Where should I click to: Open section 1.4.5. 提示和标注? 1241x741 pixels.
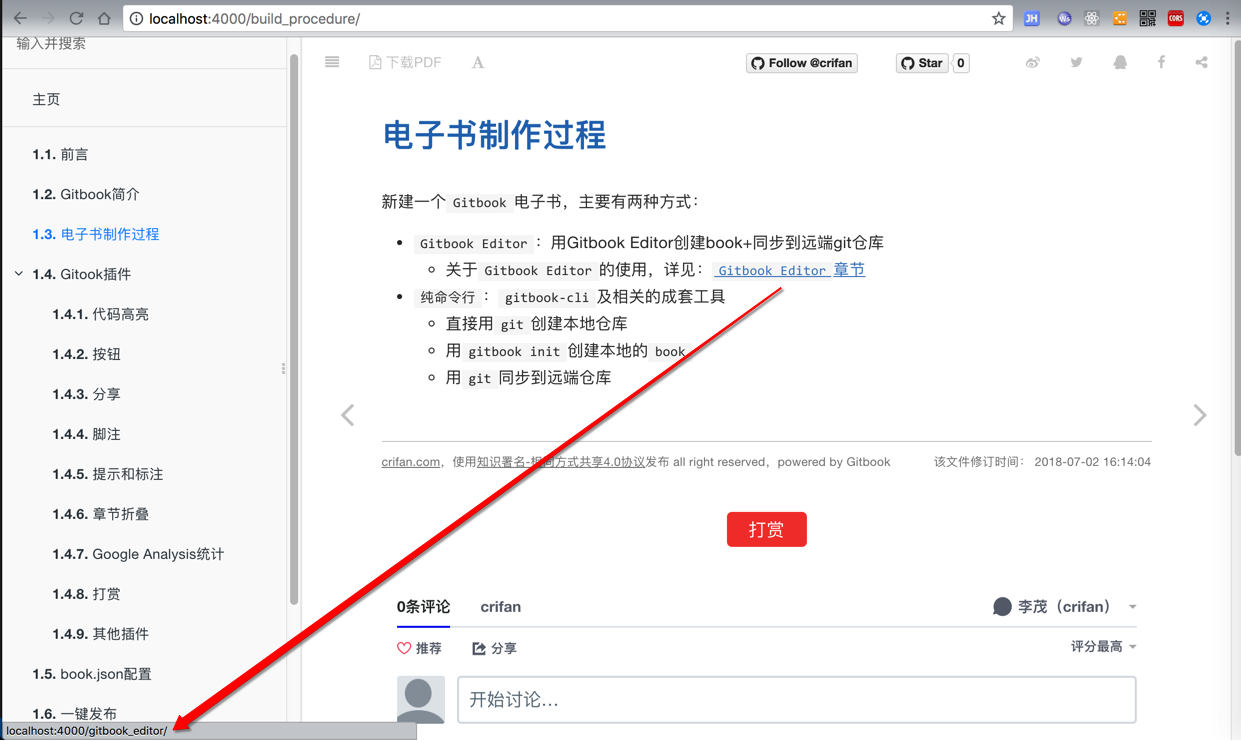108,474
